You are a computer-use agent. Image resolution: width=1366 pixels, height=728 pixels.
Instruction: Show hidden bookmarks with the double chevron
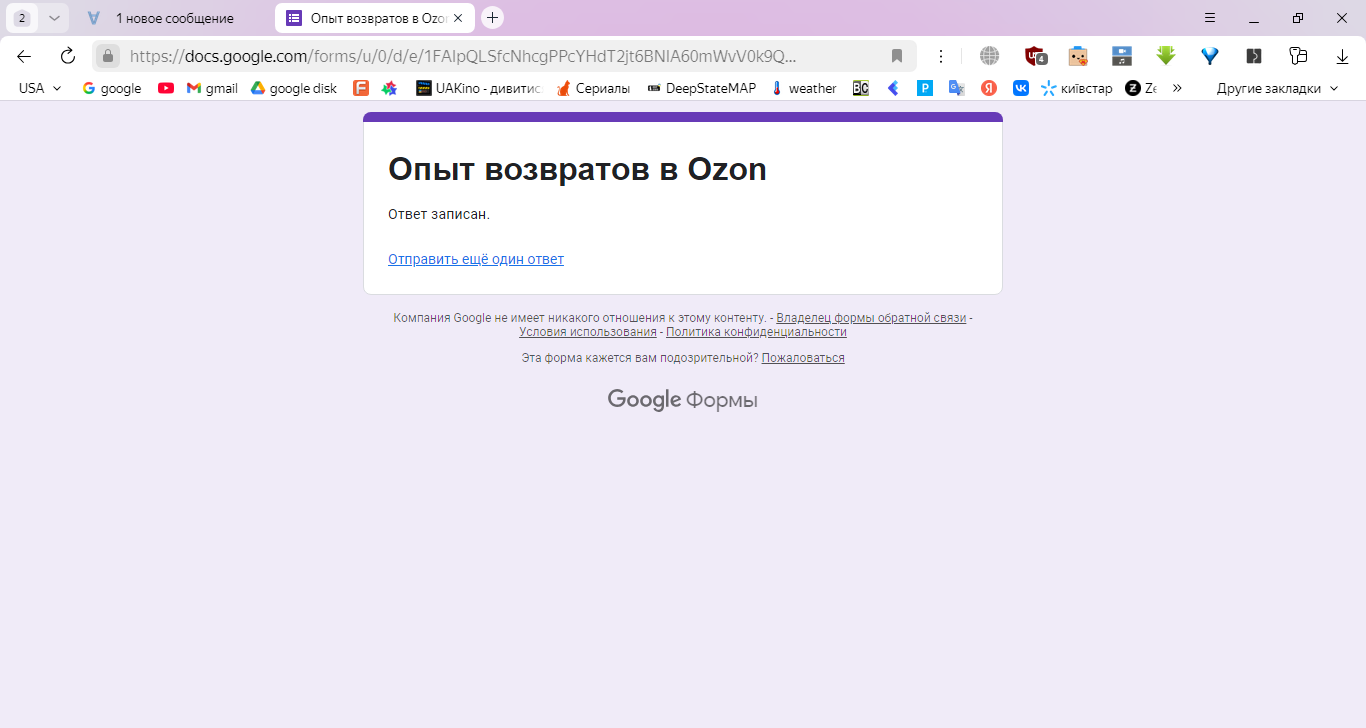point(1177,88)
